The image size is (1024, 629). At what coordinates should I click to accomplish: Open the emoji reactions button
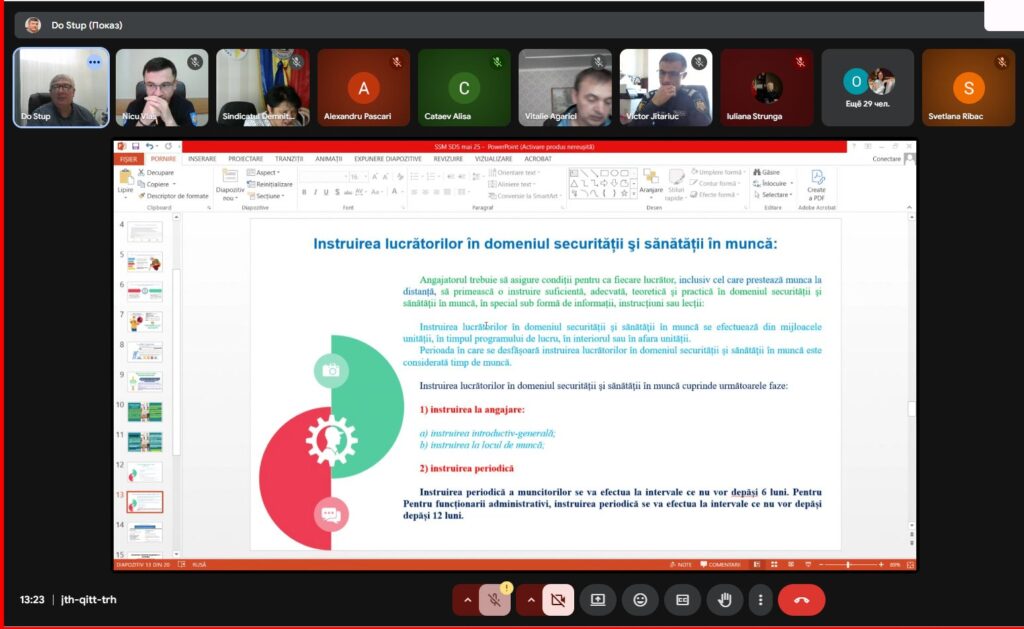pyautogui.click(x=640, y=600)
